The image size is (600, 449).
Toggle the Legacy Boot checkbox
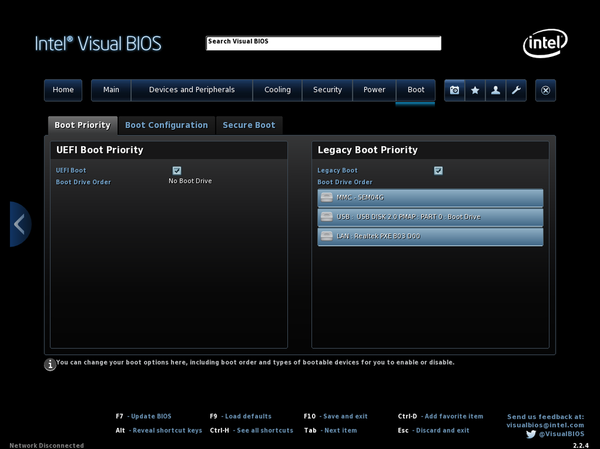pos(438,170)
